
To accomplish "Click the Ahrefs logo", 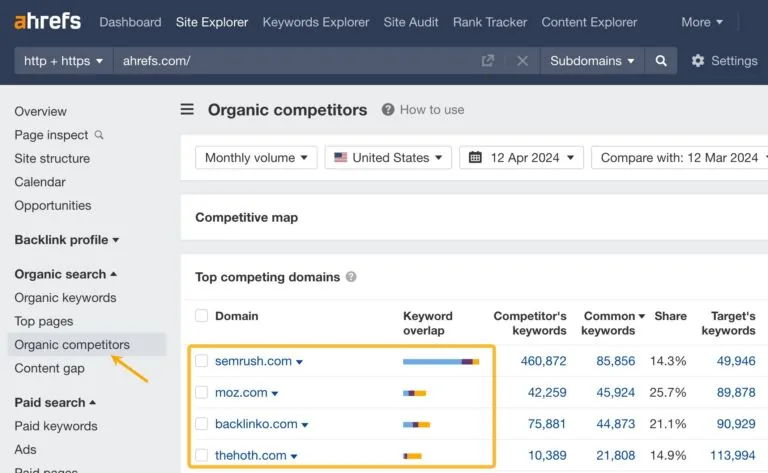I will point(48,22).
